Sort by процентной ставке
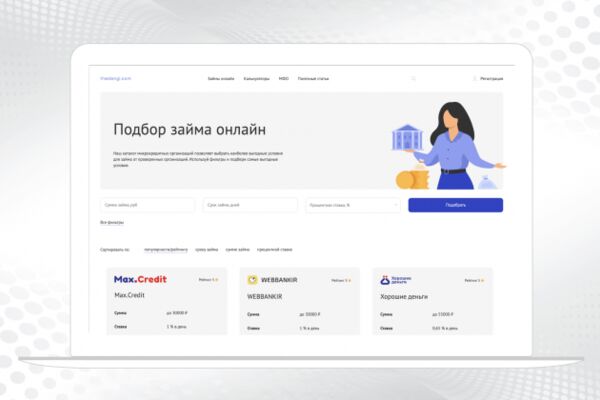The width and height of the screenshot is (600, 400). pyautogui.click(x=274, y=250)
